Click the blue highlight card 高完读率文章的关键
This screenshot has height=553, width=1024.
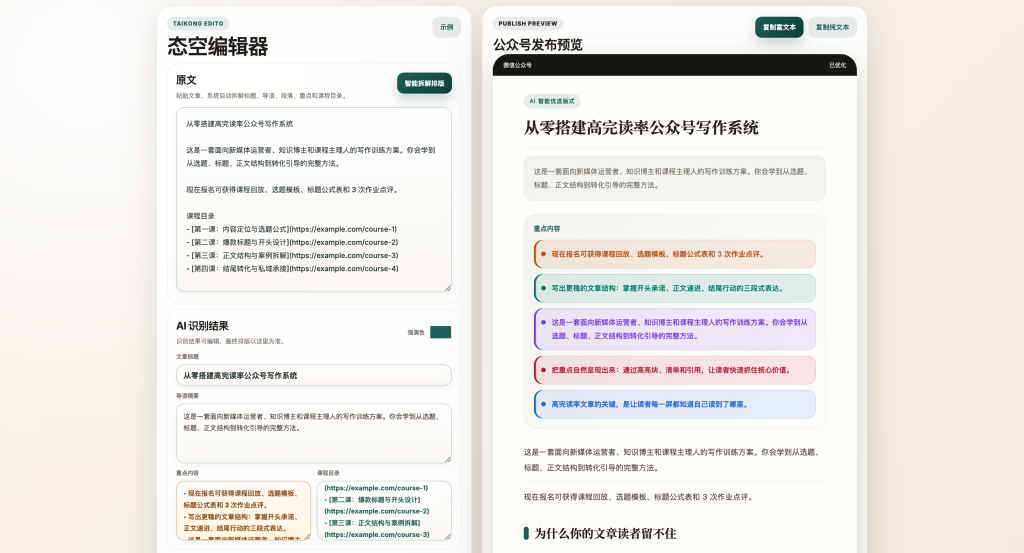675,404
